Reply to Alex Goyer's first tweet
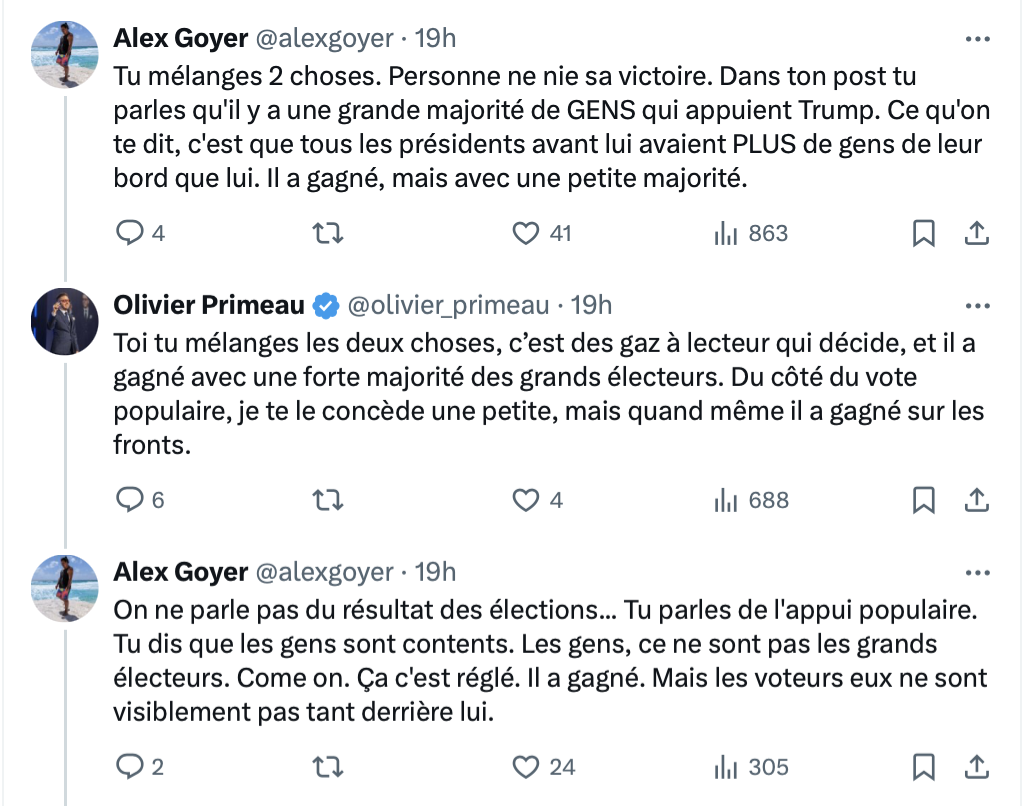This screenshot has width=1026, height=806. 131,233
